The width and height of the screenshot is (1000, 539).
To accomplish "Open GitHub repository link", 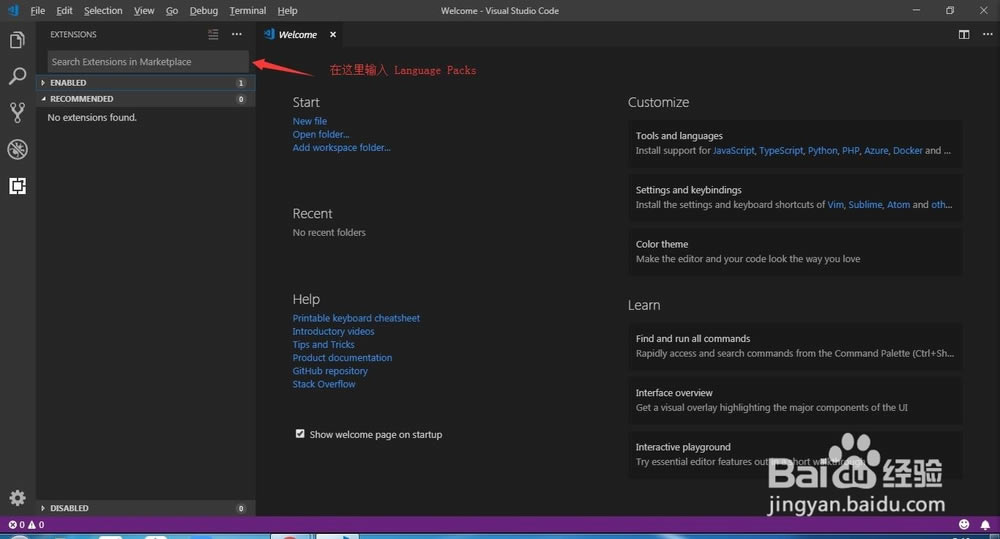I will pos(330,371).
